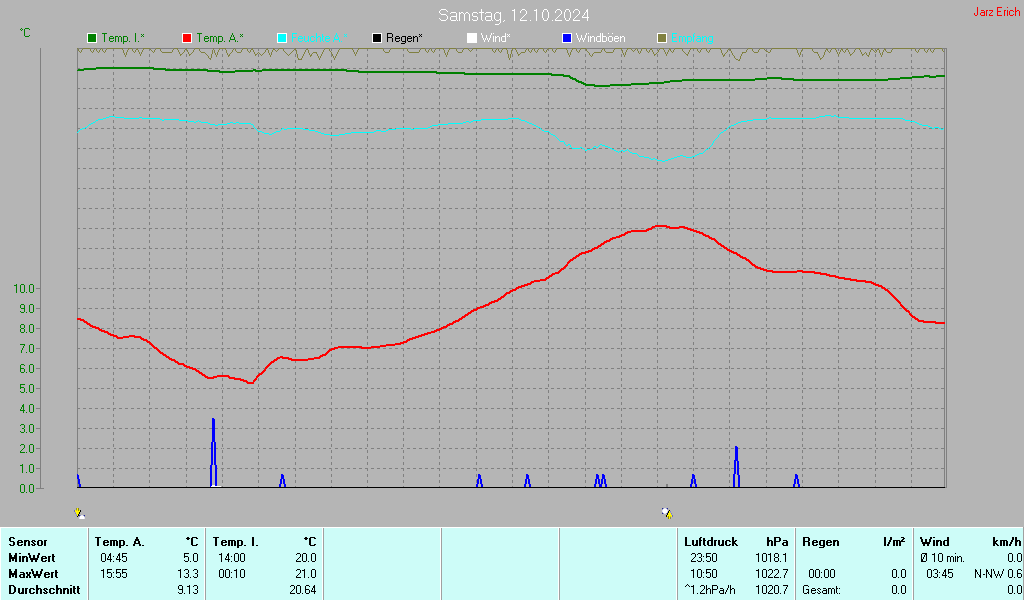Image resolution: width=1024 pixels, height=600 pixels.
Task: Click the weather forecast icon below the graph's middle
Action: coord(667,513)
